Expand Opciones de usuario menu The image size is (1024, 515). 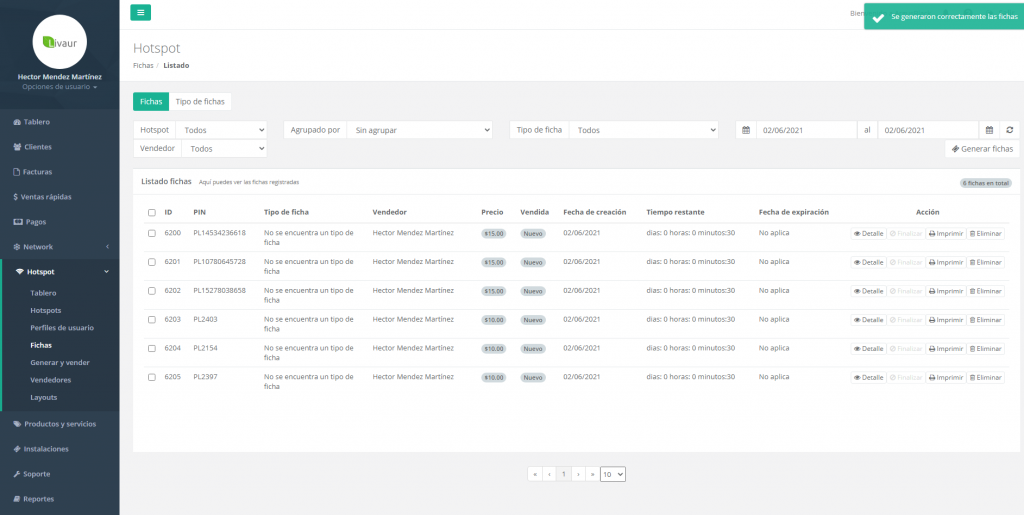pyautogui.click(x=59, y=87)
